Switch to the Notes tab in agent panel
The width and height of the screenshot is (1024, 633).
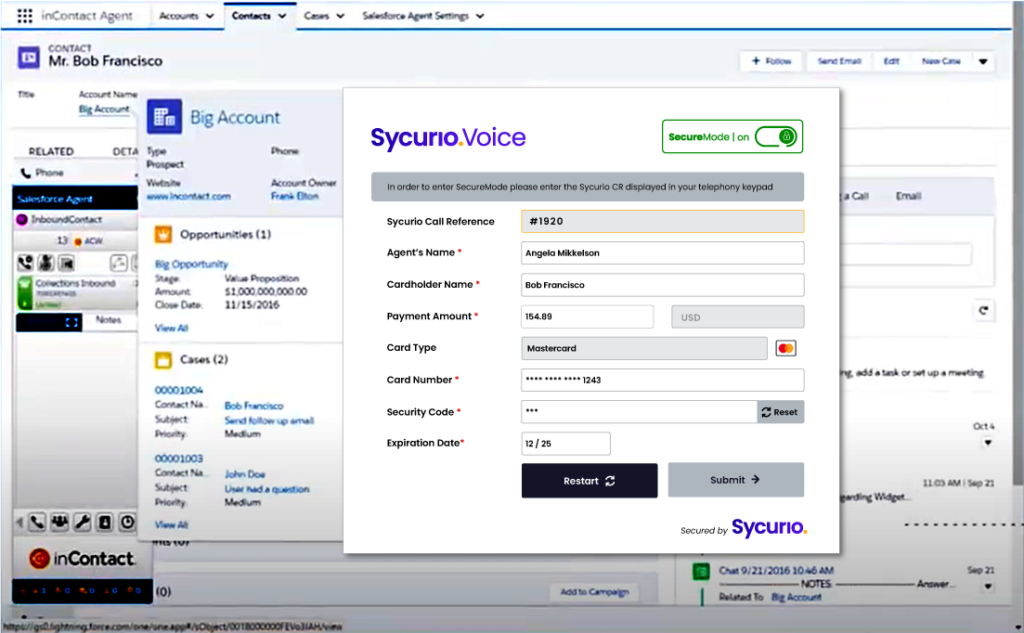(x=108, y=319)
